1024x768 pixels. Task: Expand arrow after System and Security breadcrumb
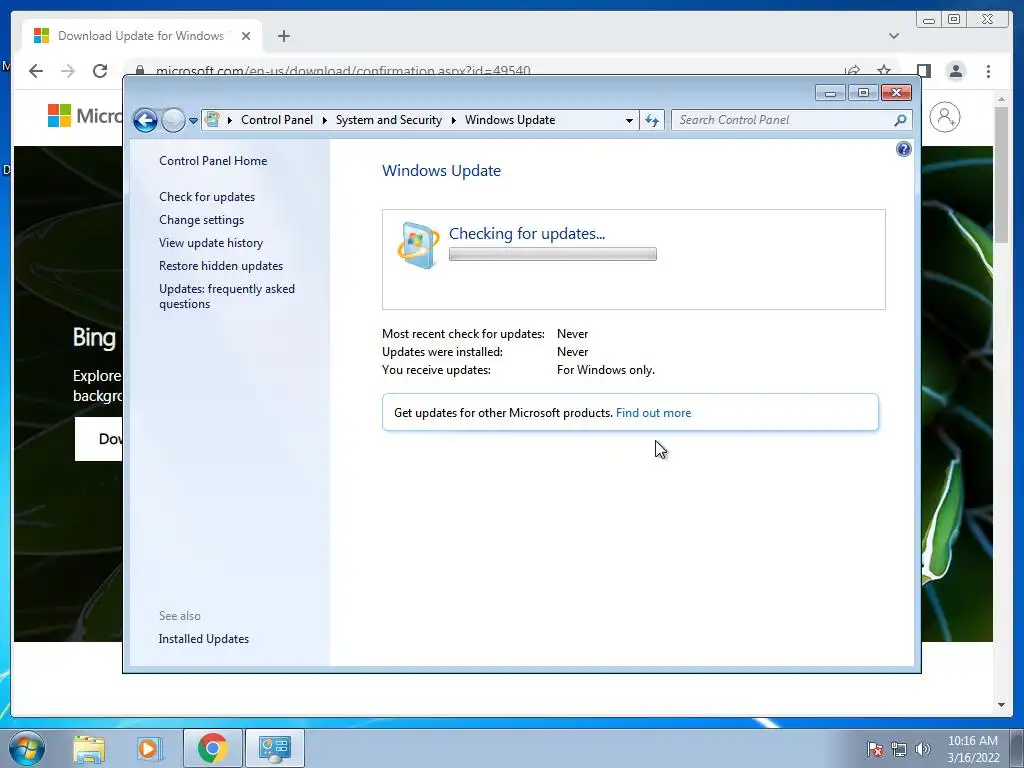453,120
